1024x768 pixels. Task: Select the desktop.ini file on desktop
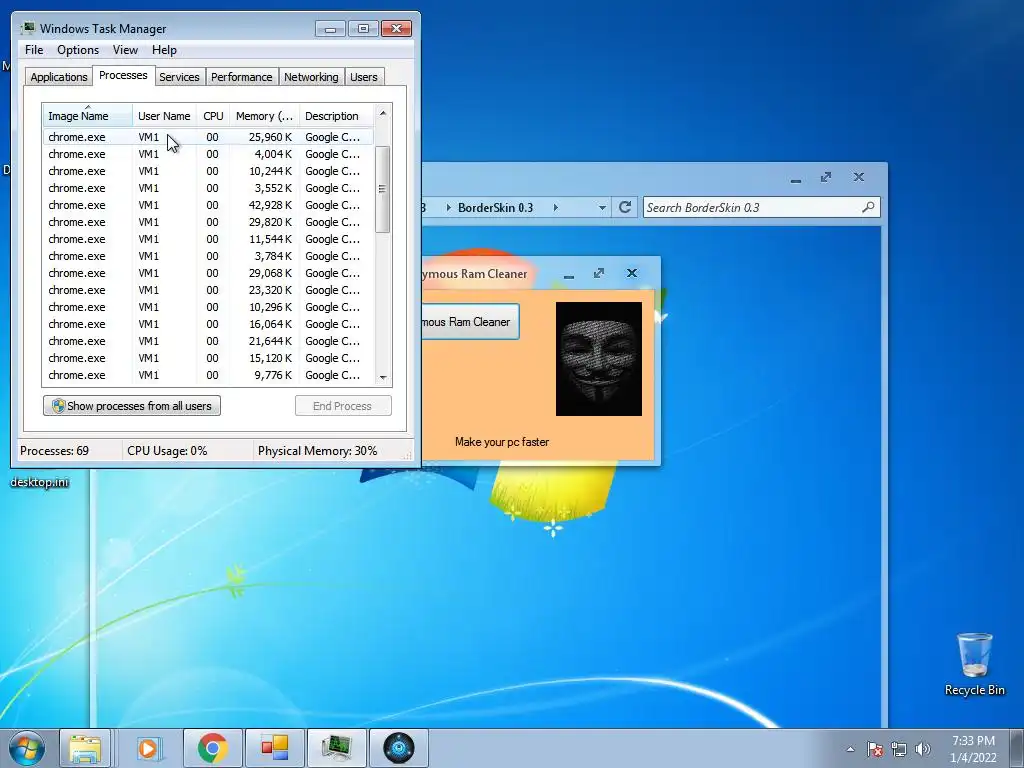coord(39,482)
